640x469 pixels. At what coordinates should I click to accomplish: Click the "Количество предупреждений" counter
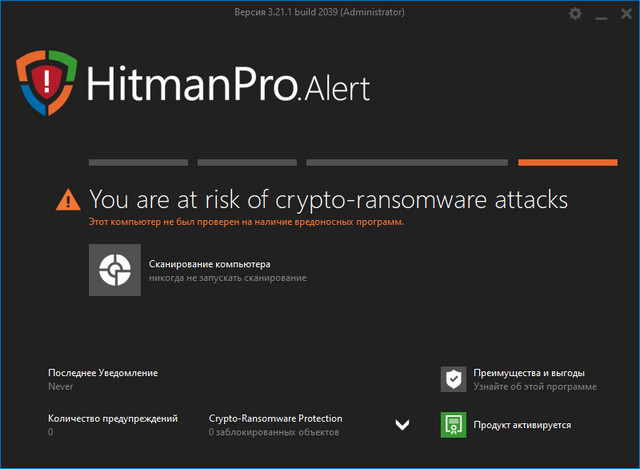(x=112, y=418)
